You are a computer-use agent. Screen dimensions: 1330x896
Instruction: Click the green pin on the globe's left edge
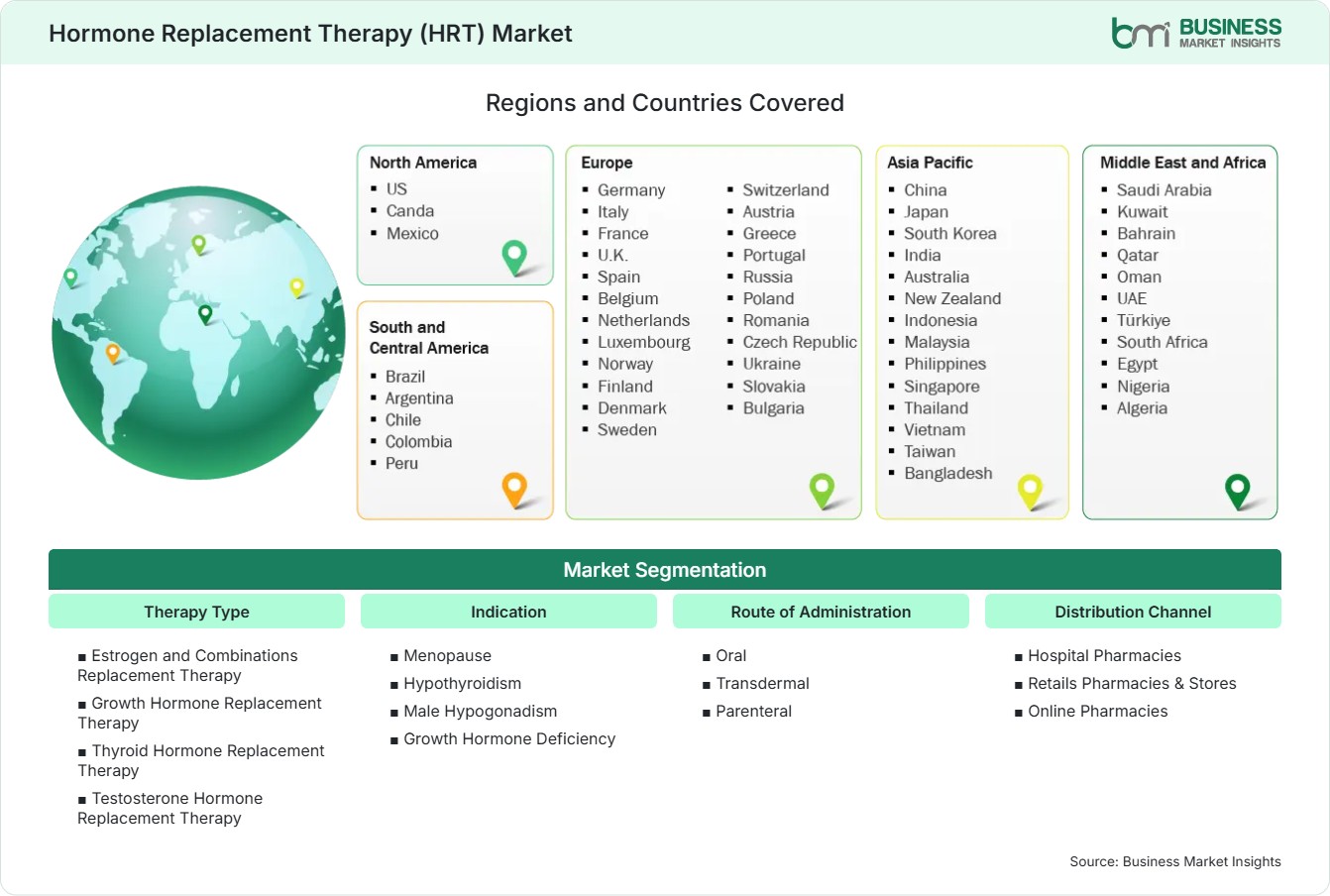[70, 278]
